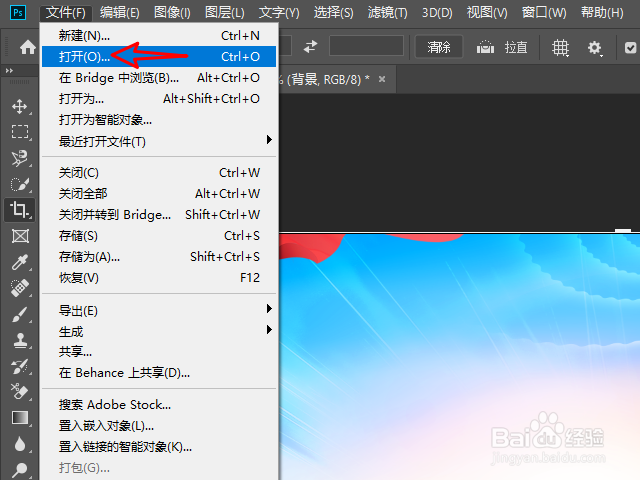Select the Blur tool

(20, 444)
